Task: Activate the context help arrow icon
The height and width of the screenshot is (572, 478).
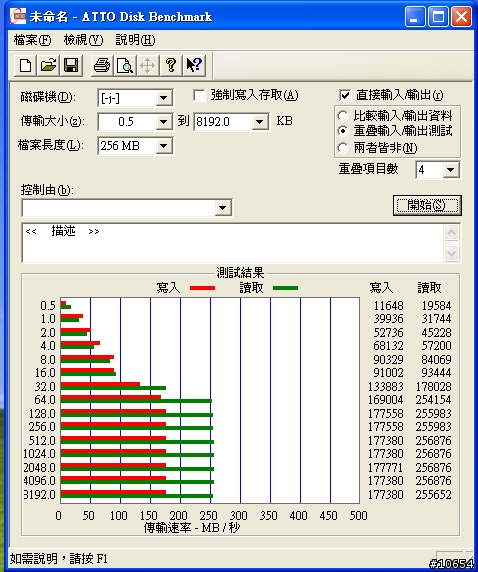Action: click(x=194, y=66)
